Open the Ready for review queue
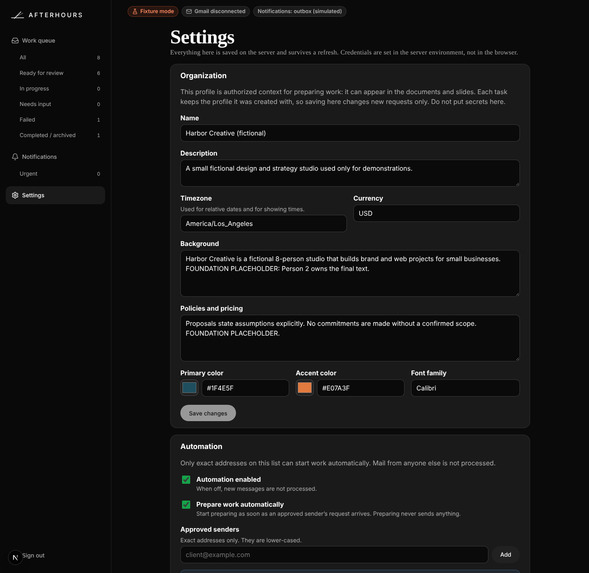Viewport: 589px width, 573px height. click(x=56, y=73)
